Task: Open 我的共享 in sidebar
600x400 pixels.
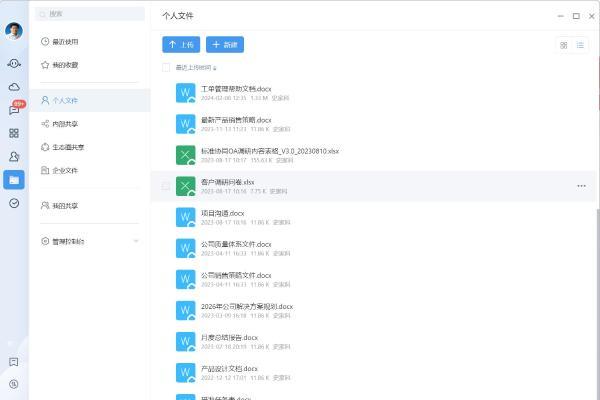Action: (x=90, y=206)
